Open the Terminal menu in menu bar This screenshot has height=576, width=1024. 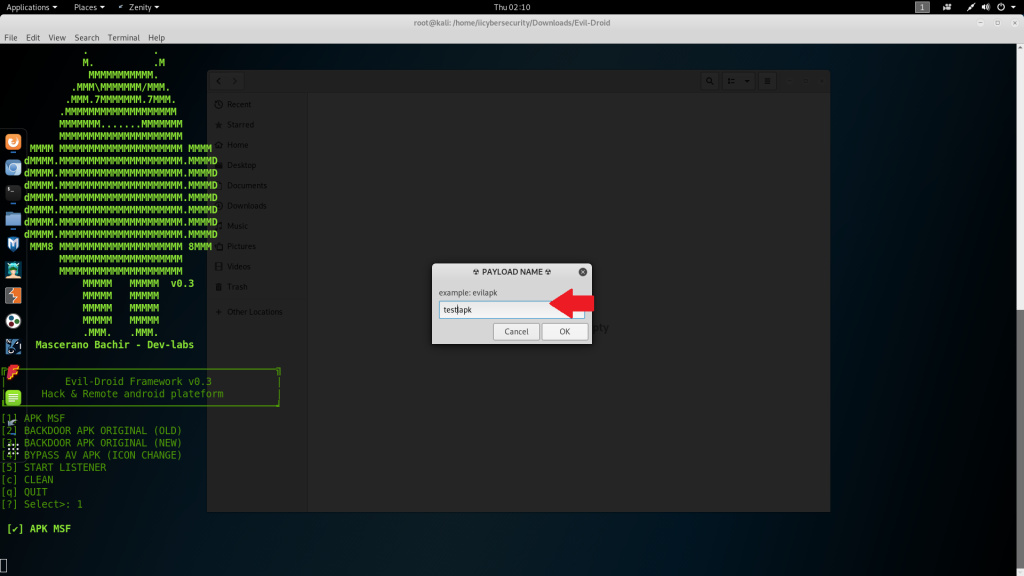[x=124, y=38]
